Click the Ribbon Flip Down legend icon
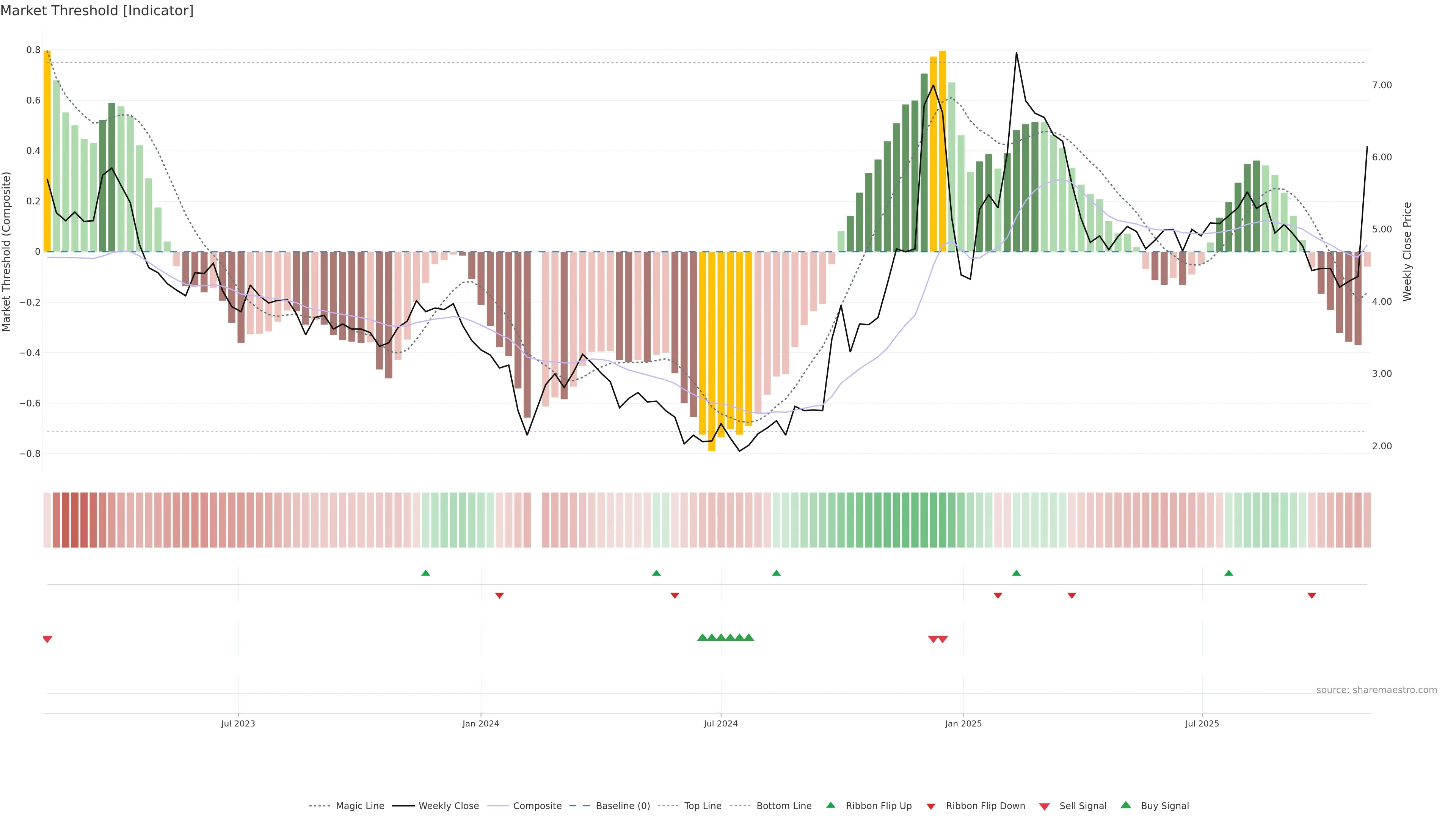The height and width of the screenshot is (819, 1456). [931, 806]
